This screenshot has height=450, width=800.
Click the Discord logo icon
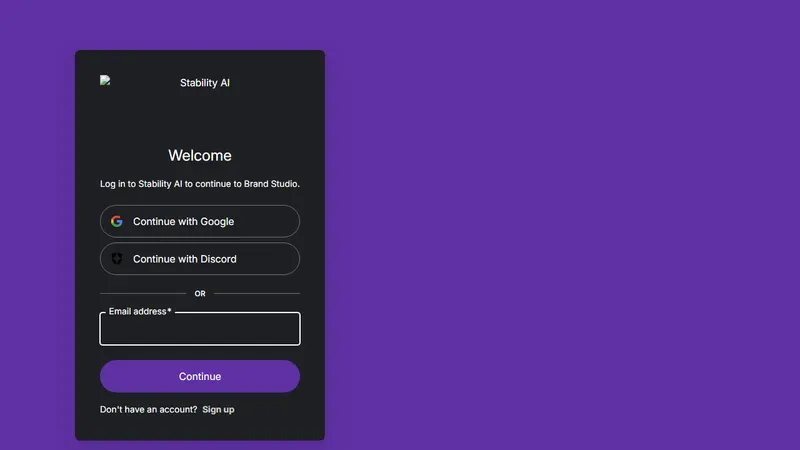pyautogui.click(x=117, y=259)
